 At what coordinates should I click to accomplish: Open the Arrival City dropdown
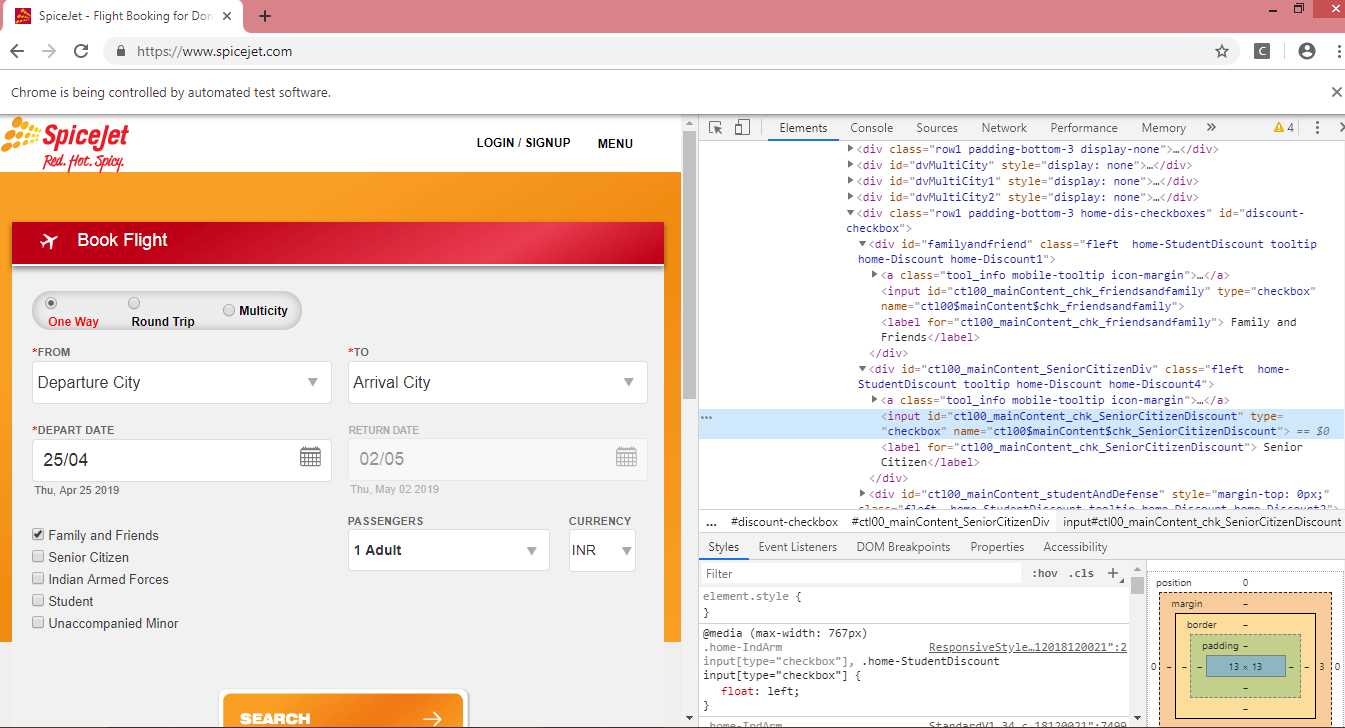coord(498,382)
